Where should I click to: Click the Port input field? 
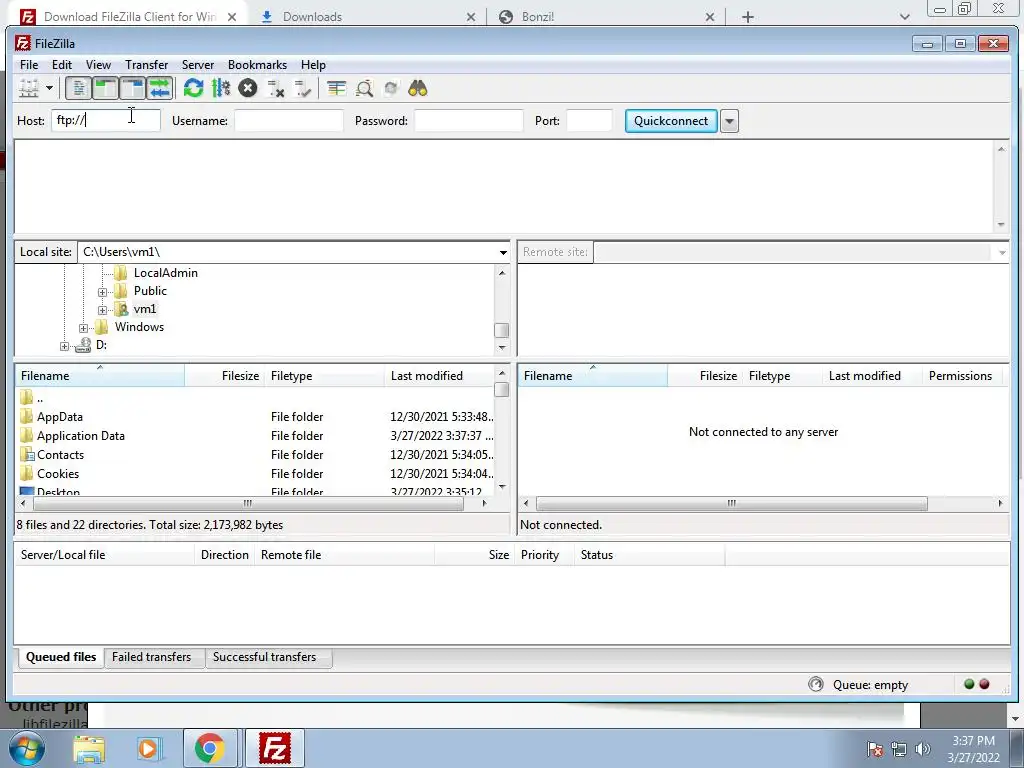[589, 120]
